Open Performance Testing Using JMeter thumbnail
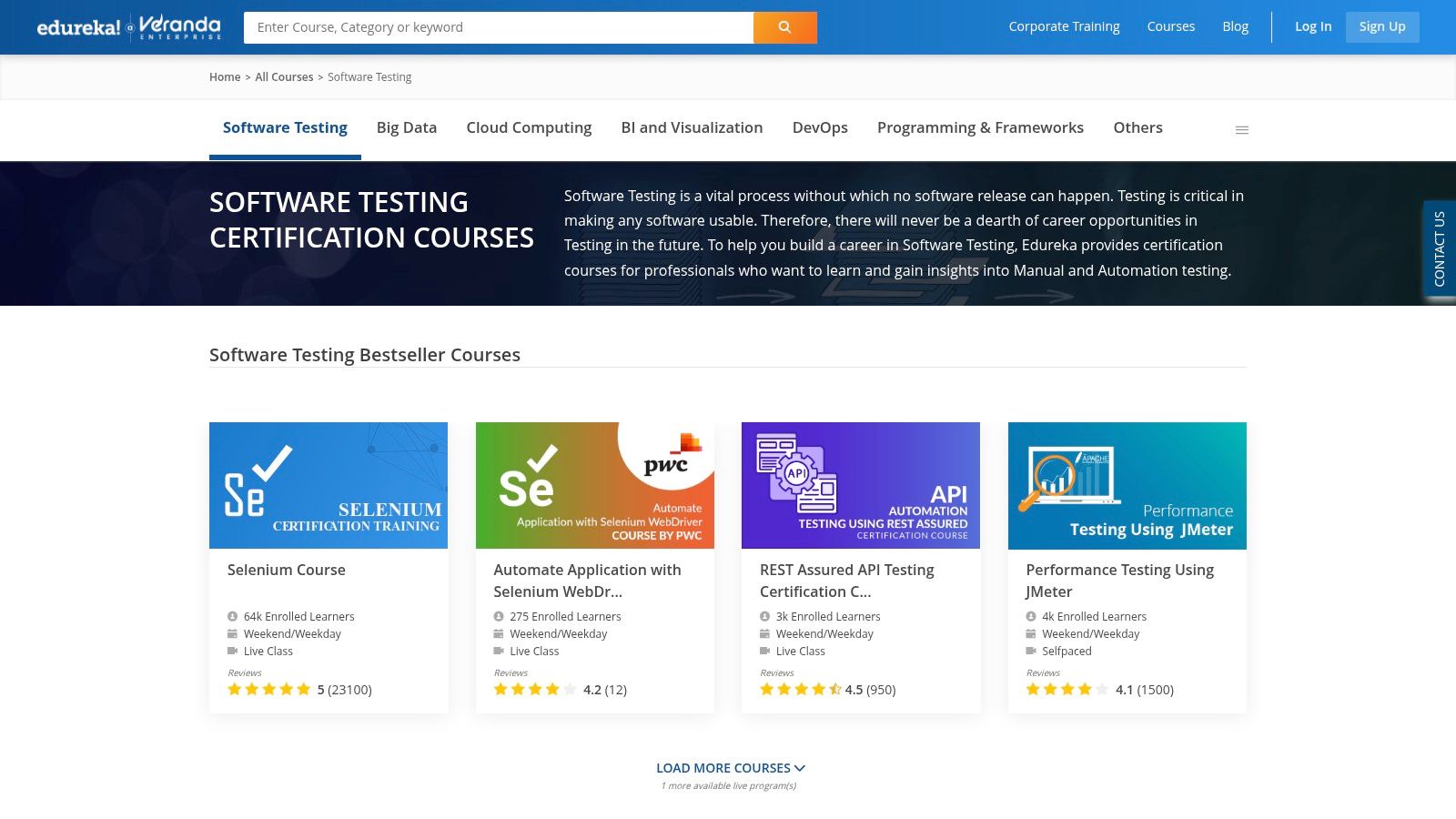 click(1127, 485)
